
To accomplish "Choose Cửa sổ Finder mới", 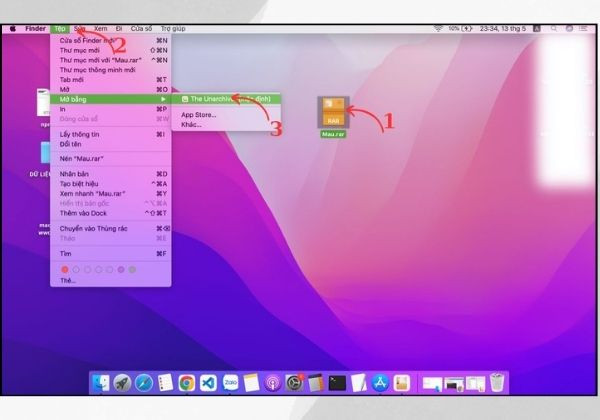I will pyautogui.click(x=111, y=41).
